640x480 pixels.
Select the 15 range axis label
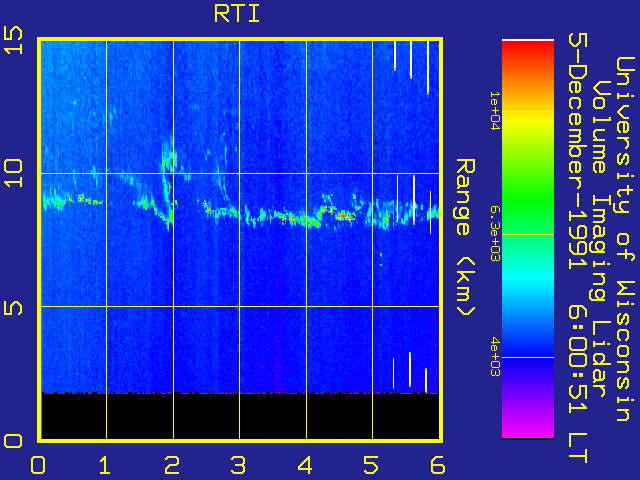click(x=13, y=40)
